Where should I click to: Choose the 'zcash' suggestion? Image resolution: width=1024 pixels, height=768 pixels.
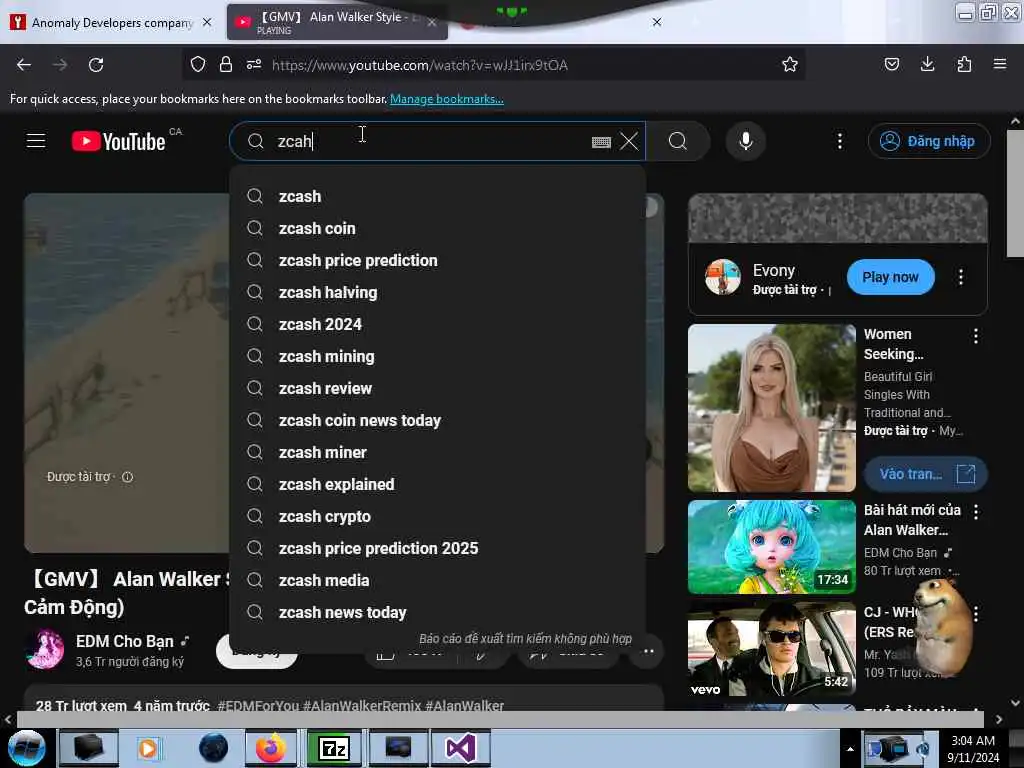tap(438, 197)
